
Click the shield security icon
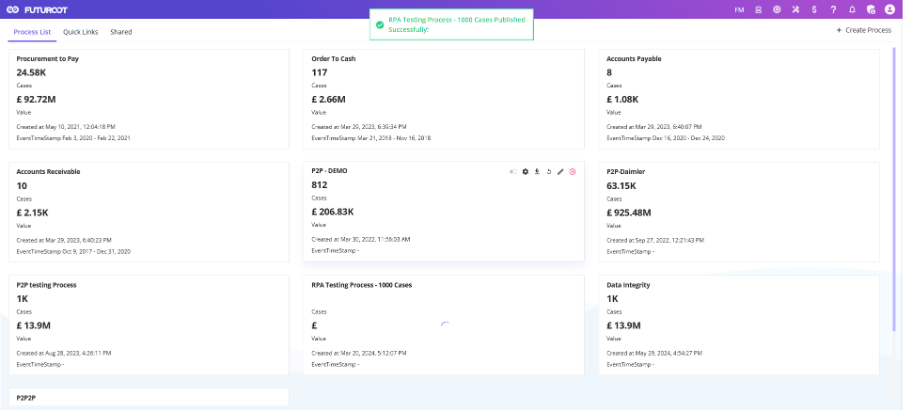(871, 10)
